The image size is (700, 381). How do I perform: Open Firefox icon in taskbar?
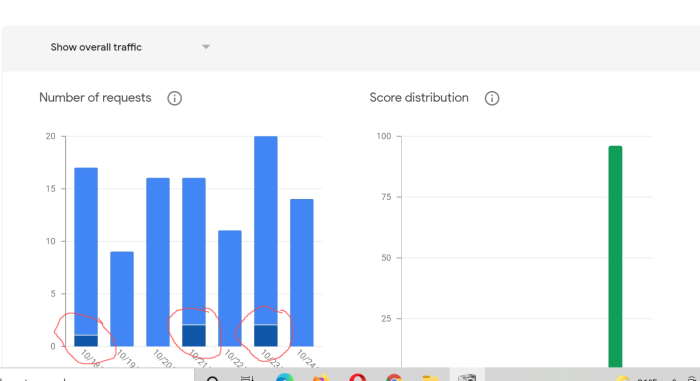[x=321, y=378]
